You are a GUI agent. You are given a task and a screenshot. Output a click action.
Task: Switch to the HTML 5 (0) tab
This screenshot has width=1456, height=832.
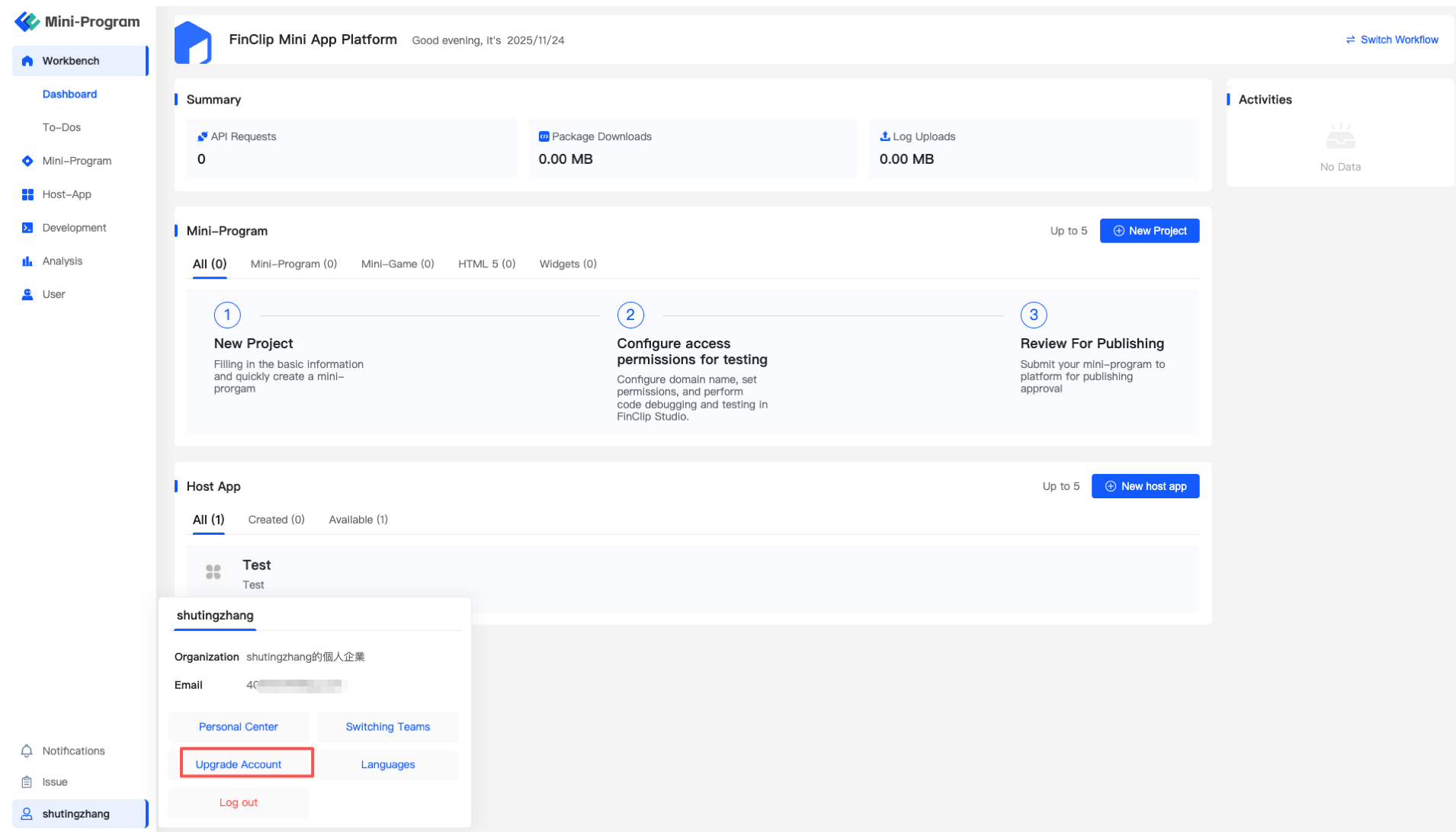click(486, 264)
